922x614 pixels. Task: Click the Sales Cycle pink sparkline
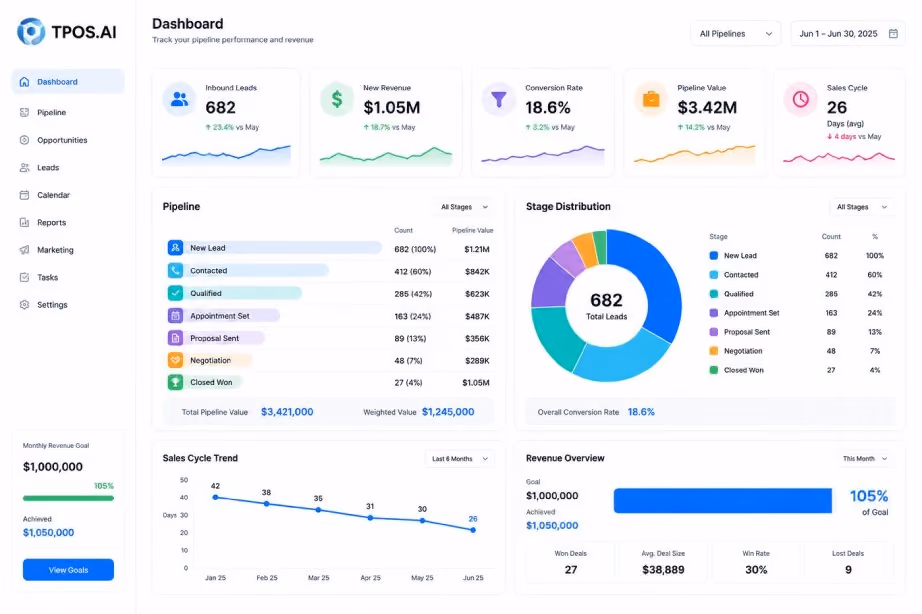tap(839, 157)
